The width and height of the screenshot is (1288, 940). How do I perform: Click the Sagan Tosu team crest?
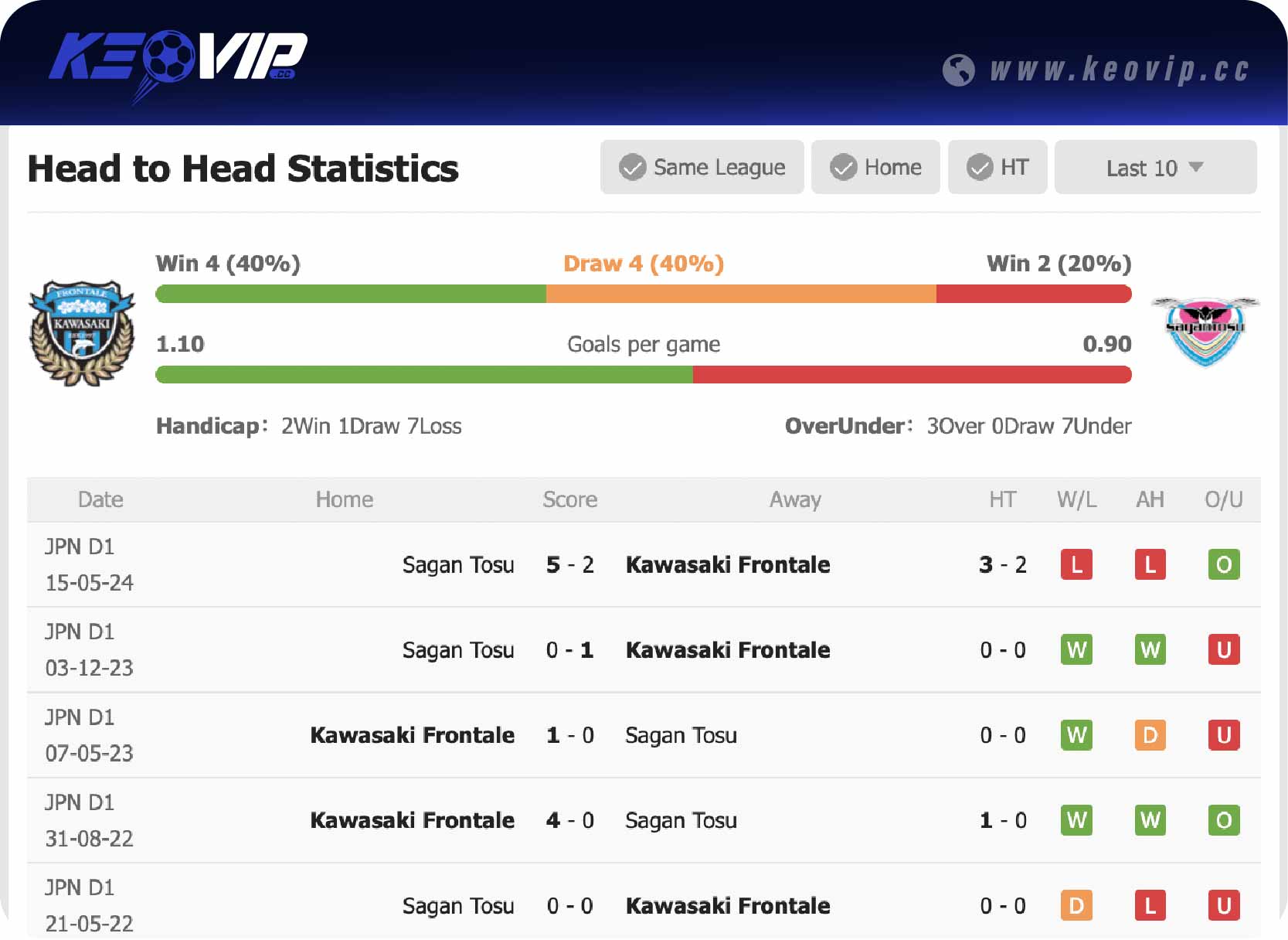click(x=1205, y=330)
